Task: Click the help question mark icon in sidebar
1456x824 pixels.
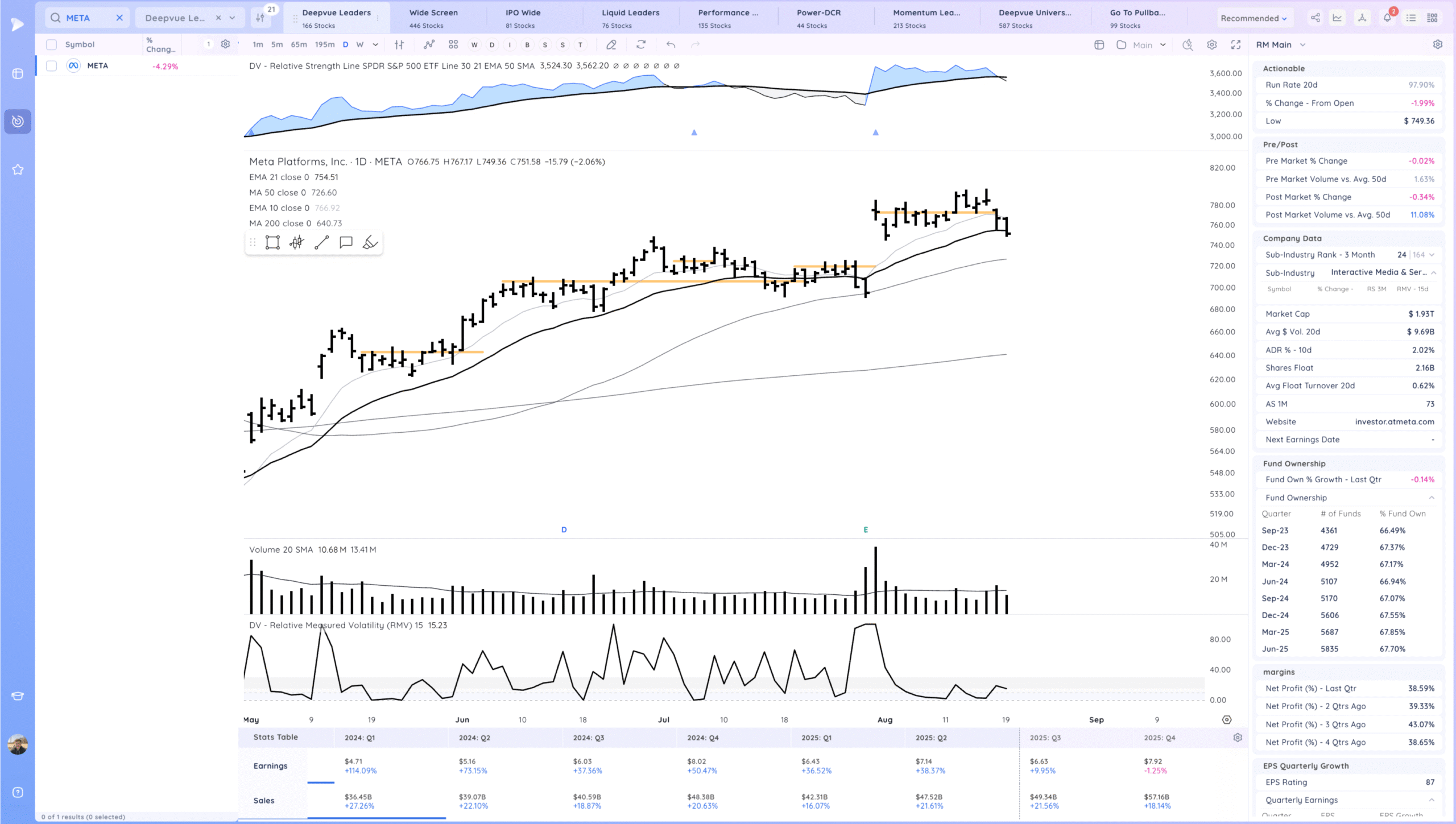Action: (x=18, y=793)
